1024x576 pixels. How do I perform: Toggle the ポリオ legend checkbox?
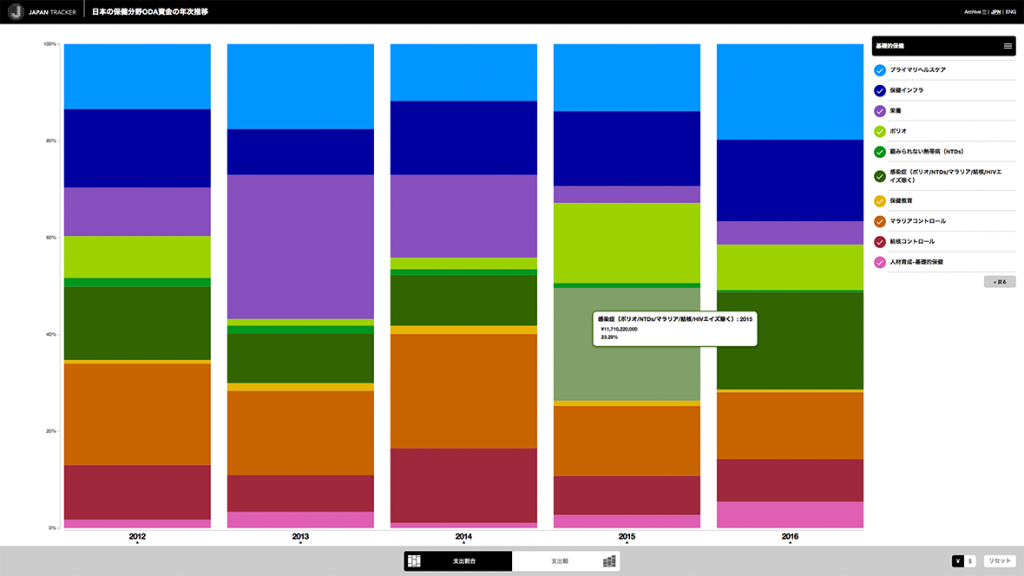[880, 131]
